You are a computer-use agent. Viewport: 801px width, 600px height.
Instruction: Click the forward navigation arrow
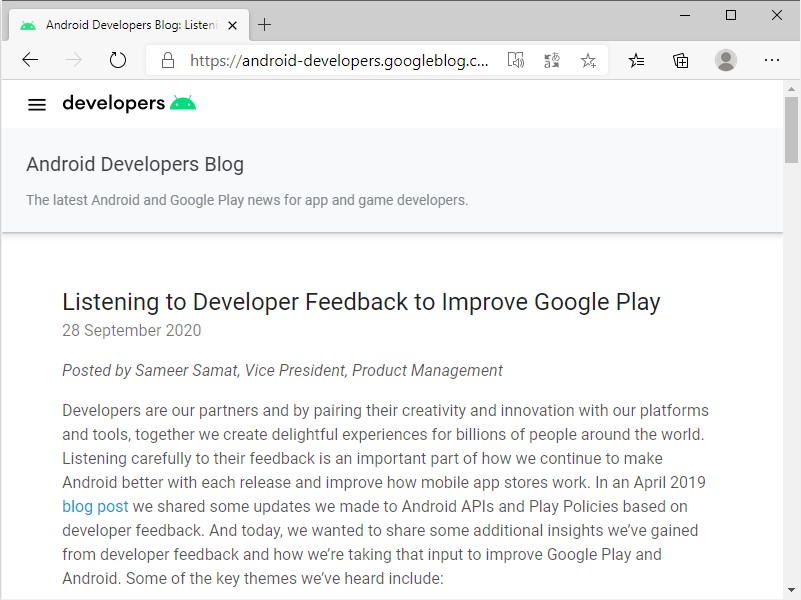[73, 60]
